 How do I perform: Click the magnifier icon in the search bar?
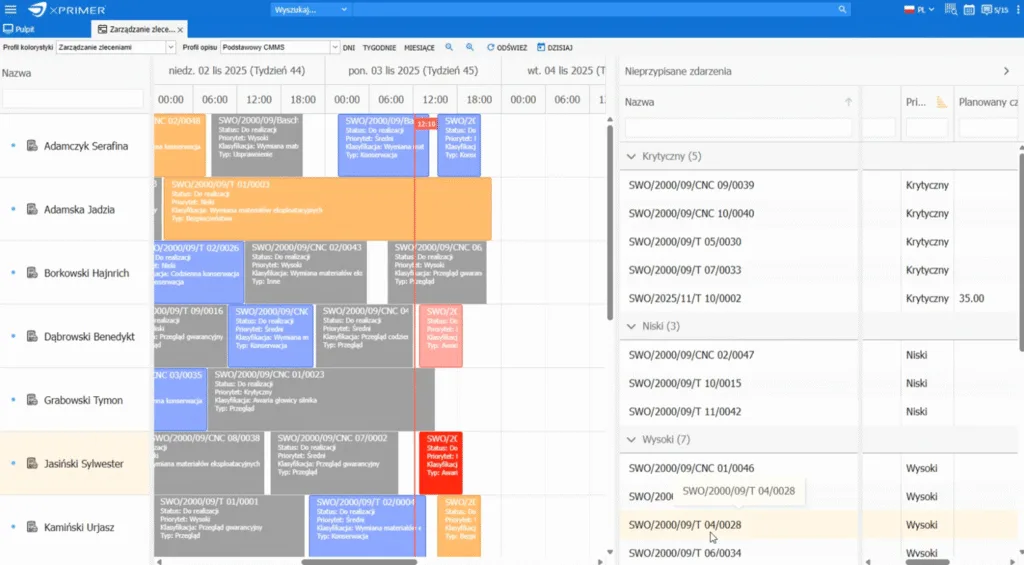point(843,10)
